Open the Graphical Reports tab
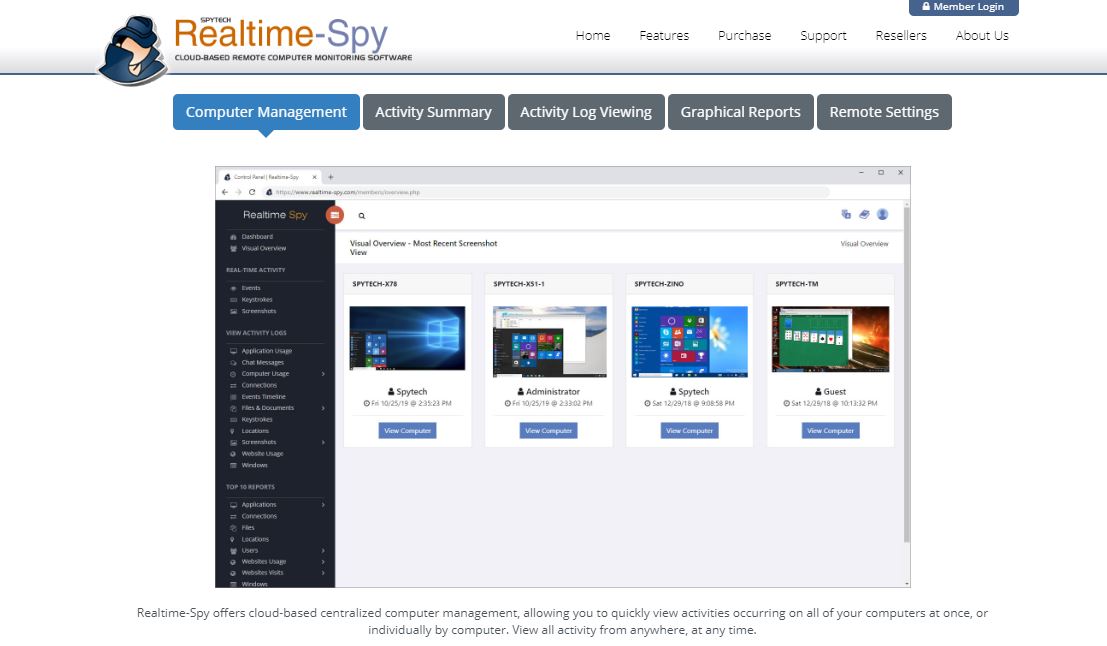The width and height of the screenshot is (1107, 646). (741, 112)
